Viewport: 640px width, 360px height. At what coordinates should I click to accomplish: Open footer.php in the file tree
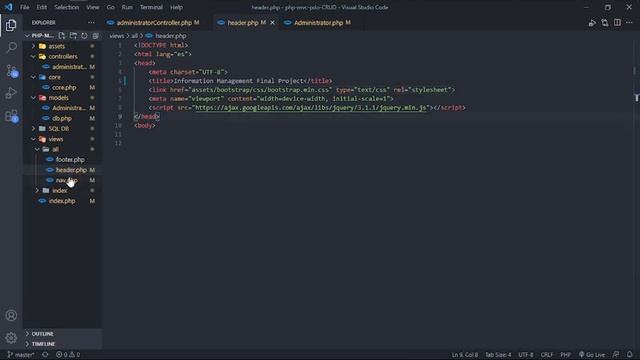(x=70, y=160)
